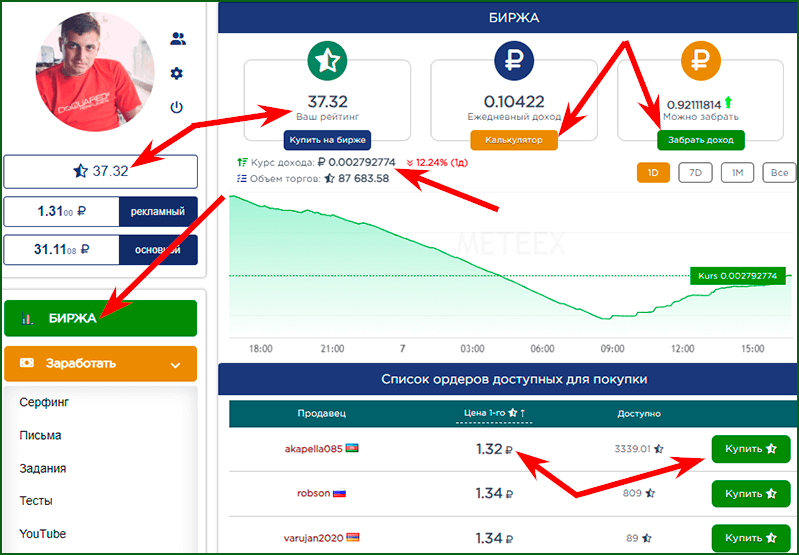Open Письма in the sidebar
Viewport: 799px width, 555px height.
(40, 436)
